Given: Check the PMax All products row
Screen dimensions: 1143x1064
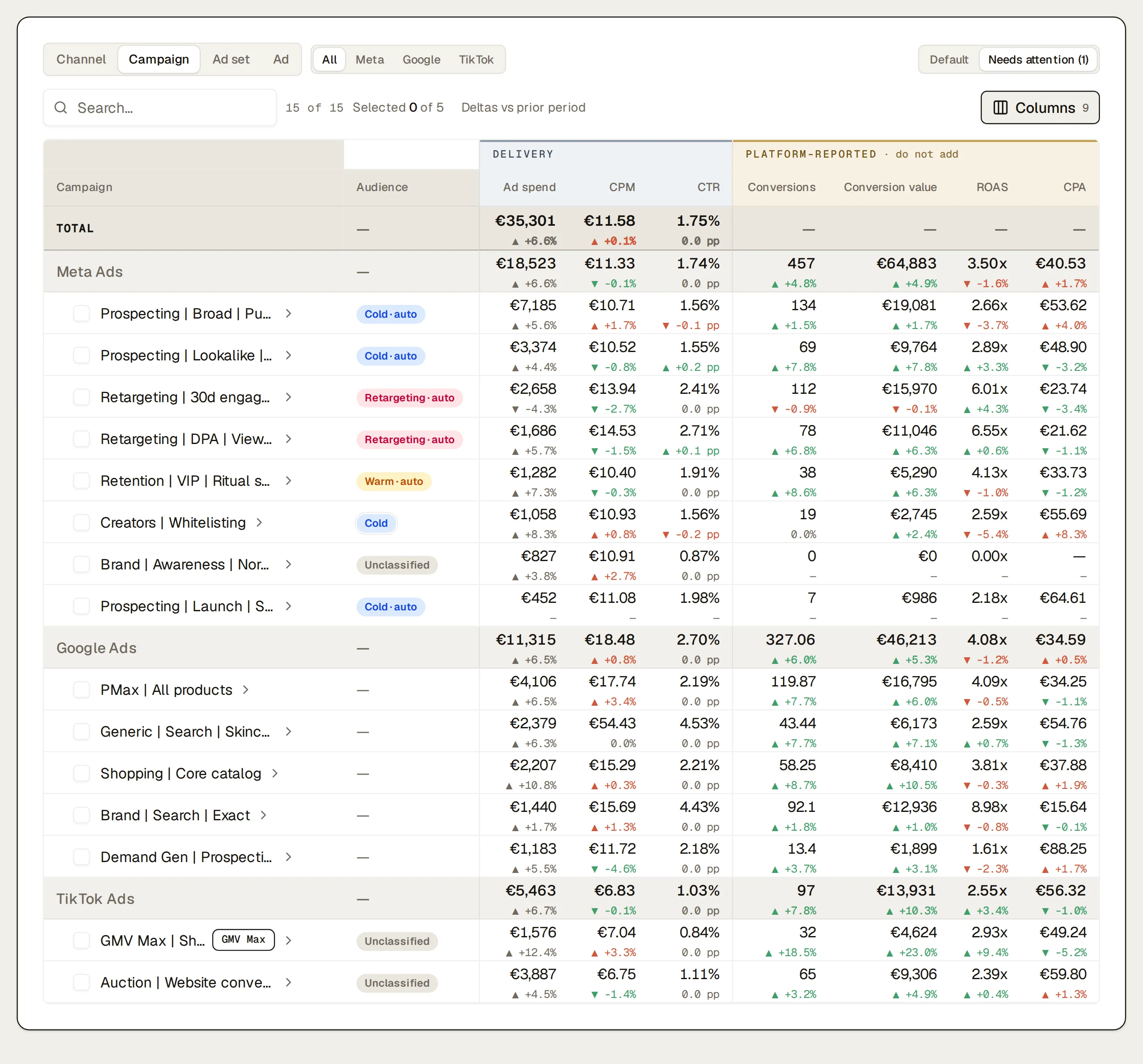Looking at the screenshot, I should point(82,690).
